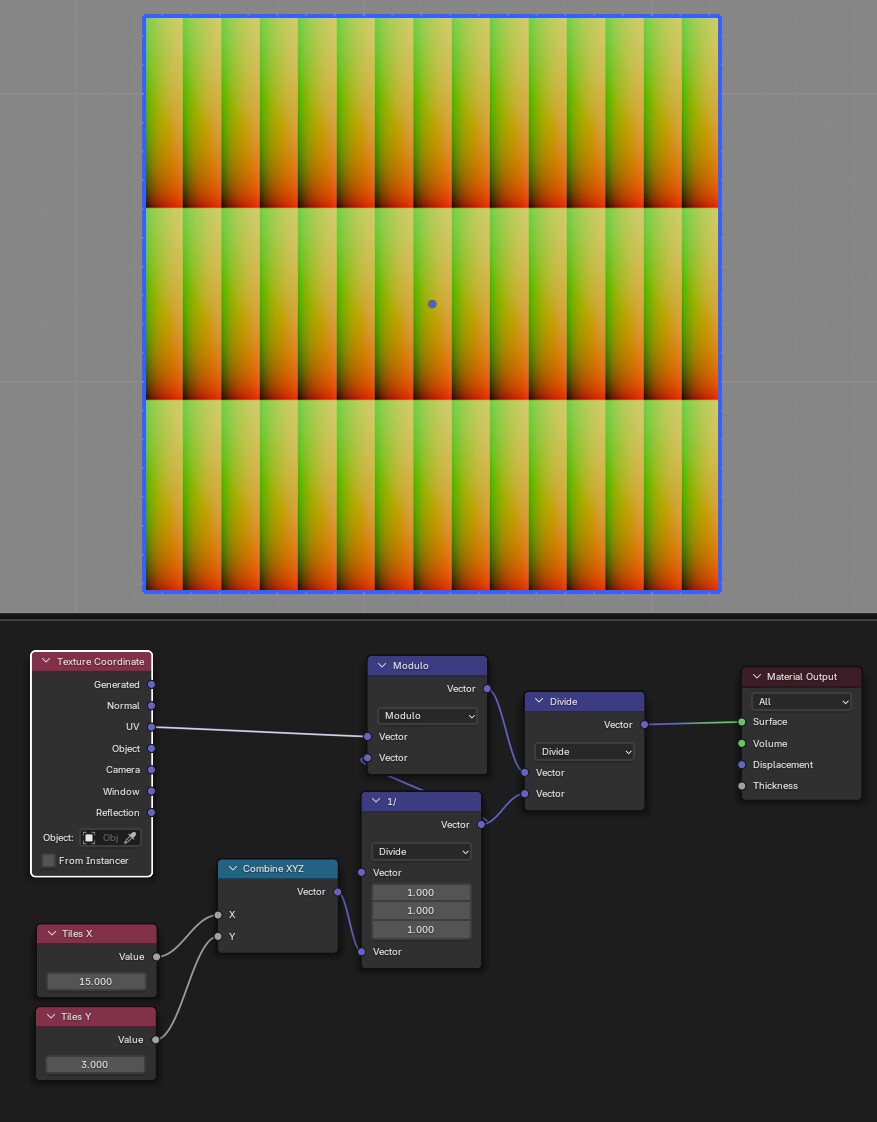Click the Combine XYZ X input socket
Image resolution: width=877 pixels, height=1122 pixels.
pyautogui.click(x=218, y=914)
